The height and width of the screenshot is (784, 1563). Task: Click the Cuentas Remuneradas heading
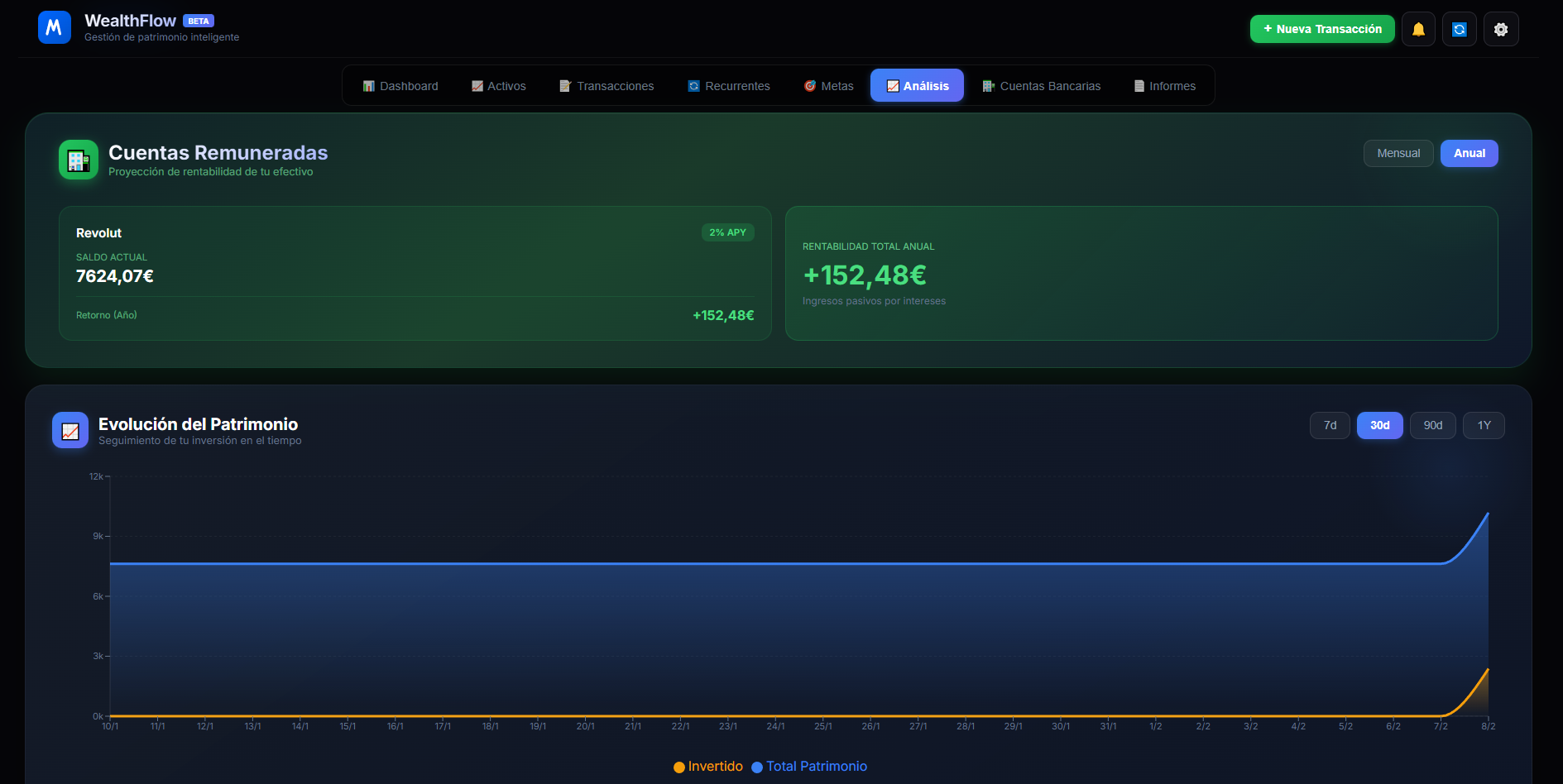(x=218, y=153)
